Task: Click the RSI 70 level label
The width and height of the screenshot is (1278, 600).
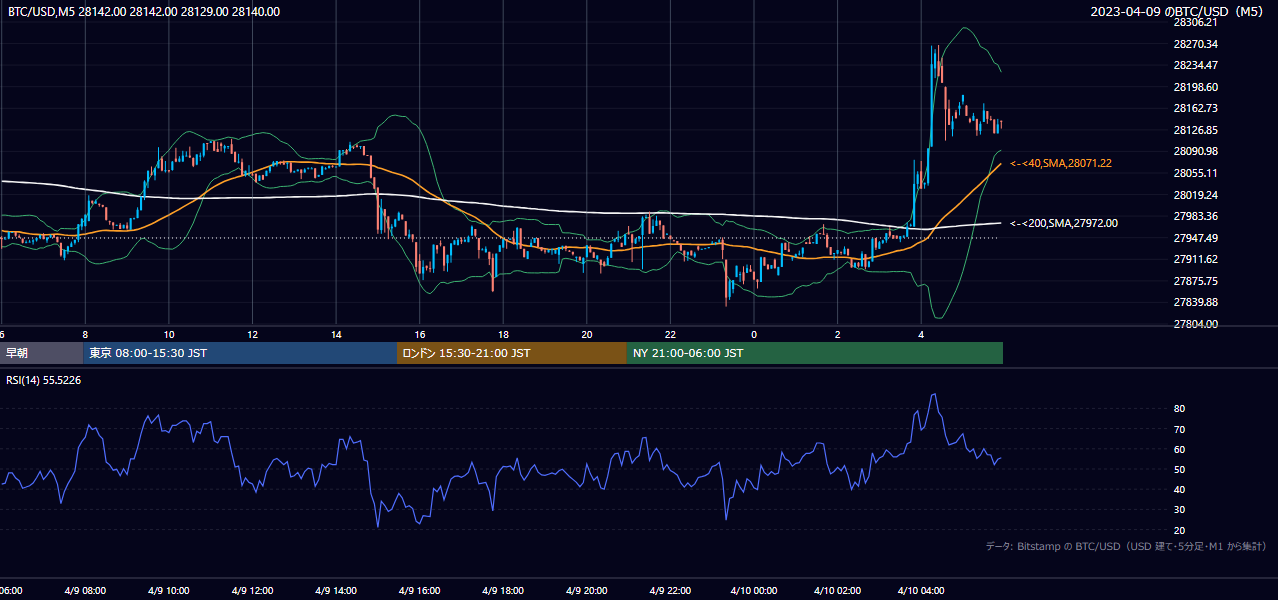Action: [x=1179, y=429]
